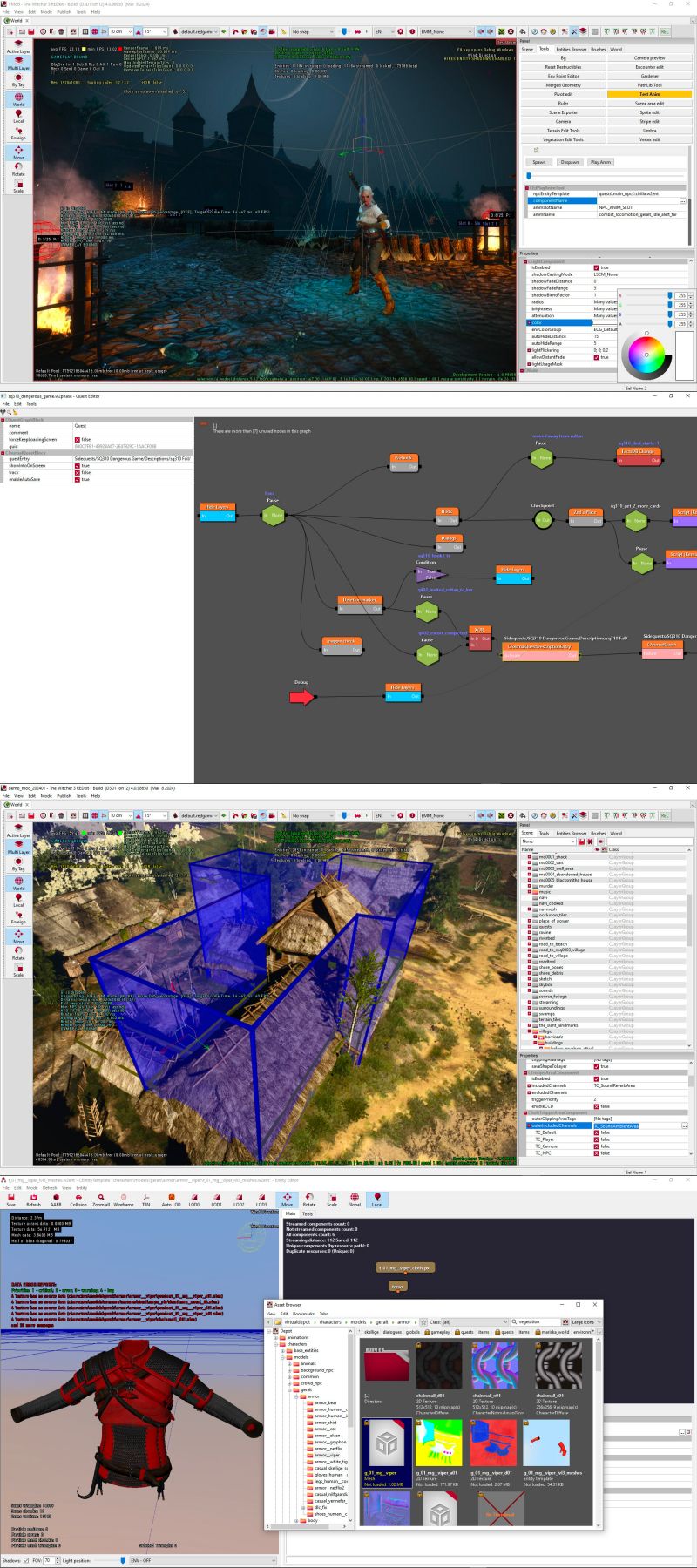Click Despawn button
This screenshot has height=1568, width=697.
point(570,162)
